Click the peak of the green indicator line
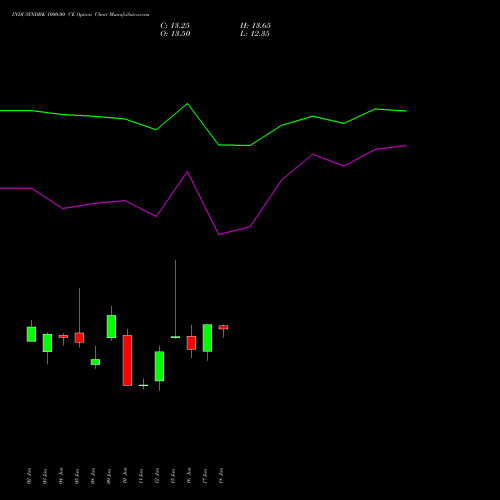This screenshot has width=500, height=500. pyautogui.click(x=187, y=104)
